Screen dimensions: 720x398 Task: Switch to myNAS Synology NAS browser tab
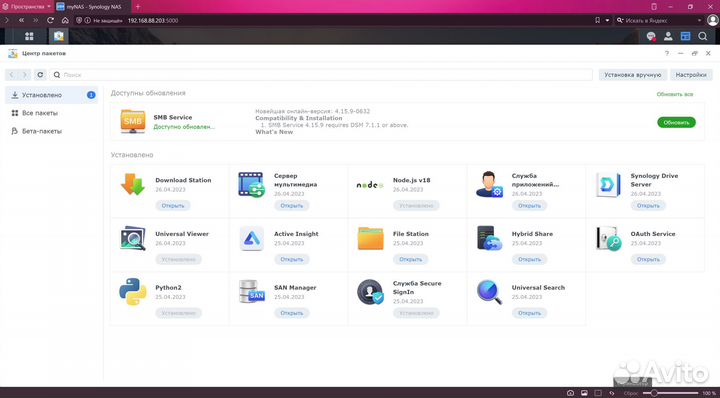click(93, 7)
